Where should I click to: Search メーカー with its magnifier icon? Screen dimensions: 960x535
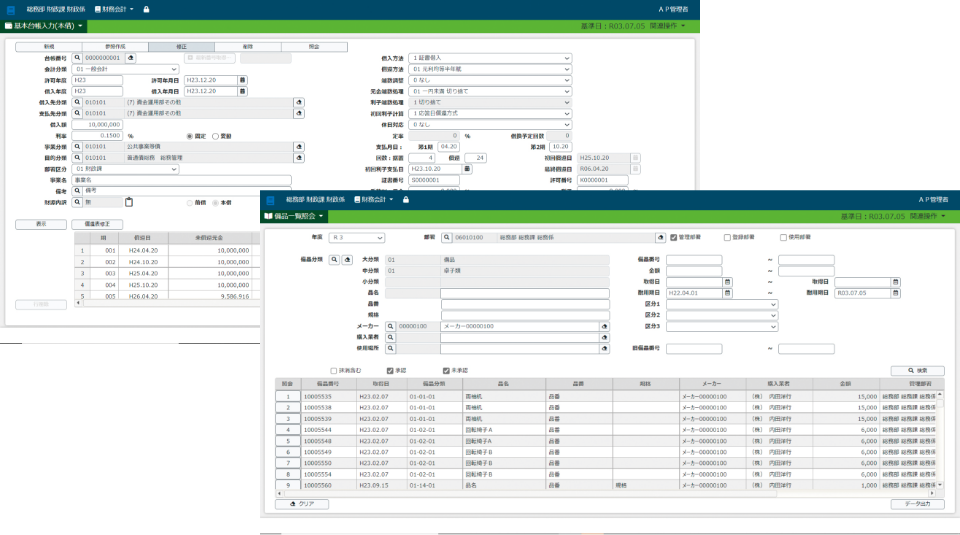(x=390, y=326)
